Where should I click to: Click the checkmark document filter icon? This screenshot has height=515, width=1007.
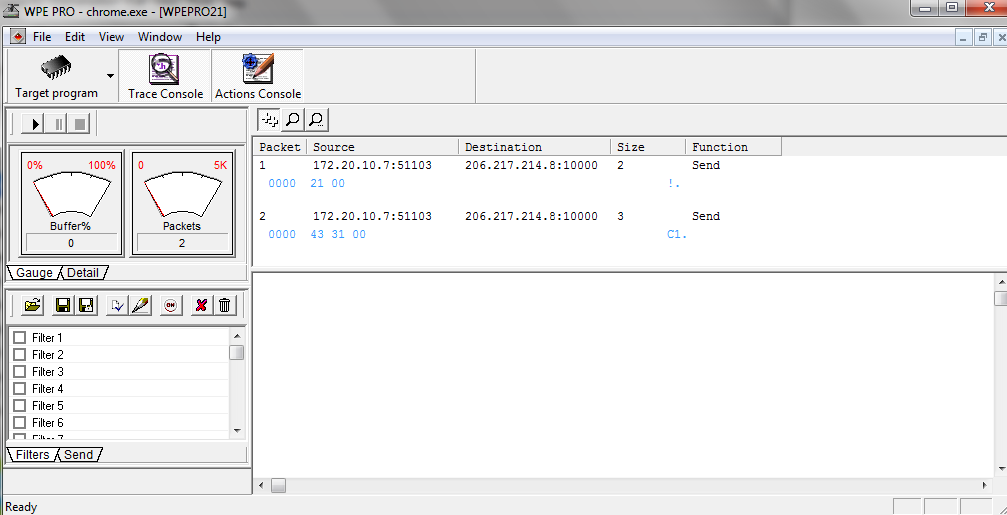pyautogui.click(x=117, y=305)
